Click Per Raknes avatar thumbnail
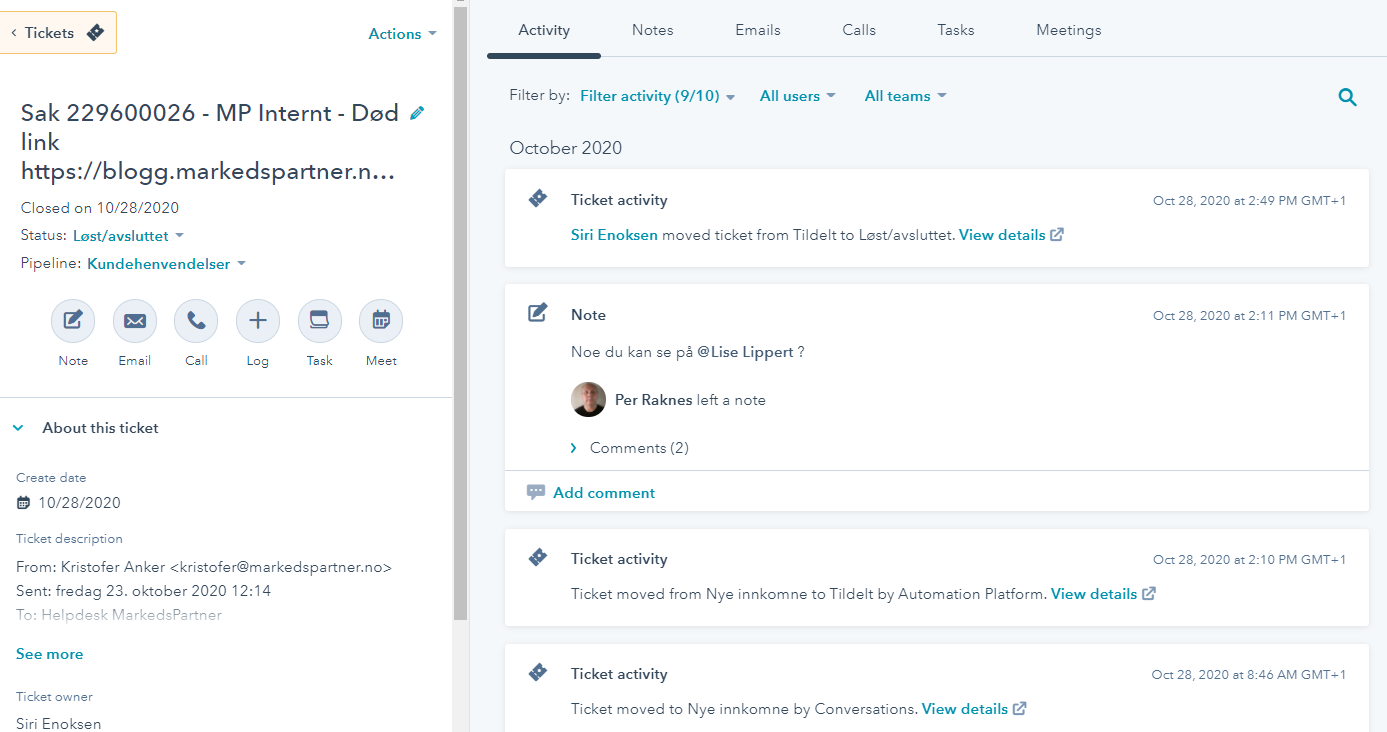The image size is (1387, 732). click(x=588, y=400)
